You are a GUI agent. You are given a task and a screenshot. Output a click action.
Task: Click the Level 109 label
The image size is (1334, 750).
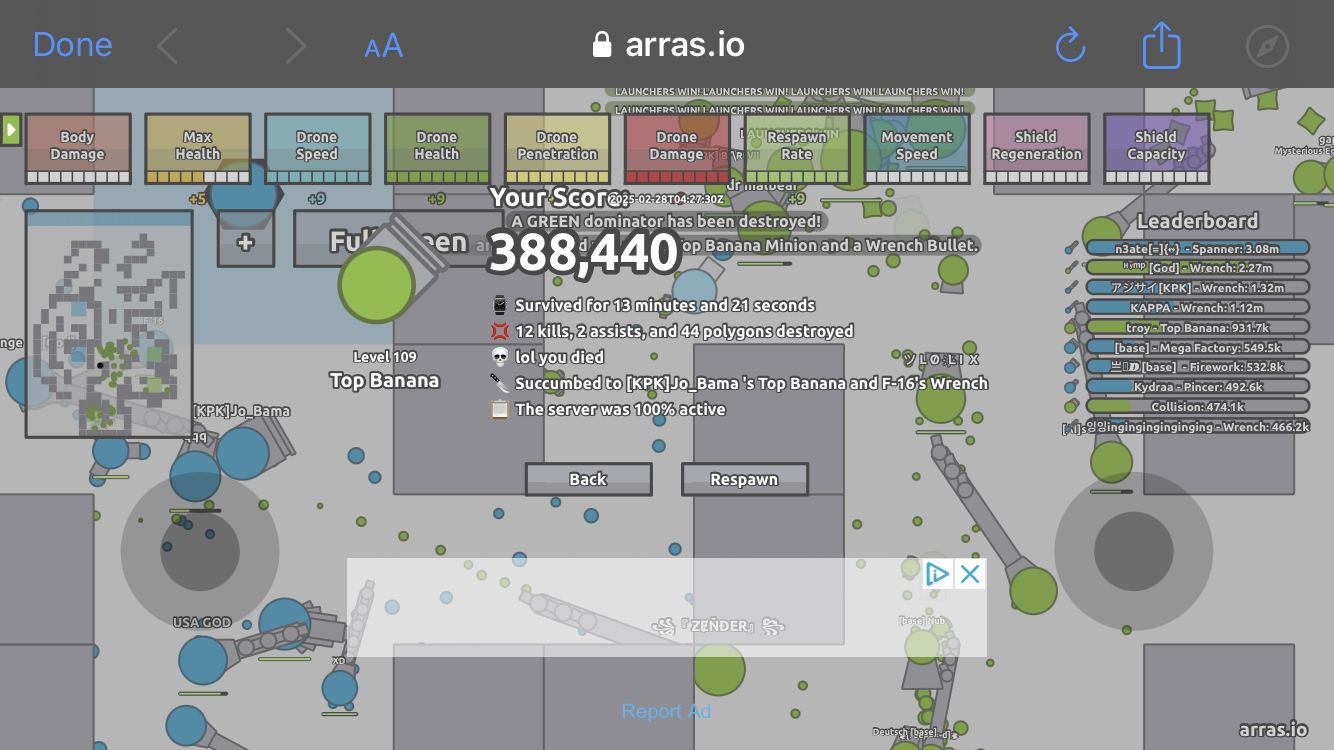[x=384, y=356]
